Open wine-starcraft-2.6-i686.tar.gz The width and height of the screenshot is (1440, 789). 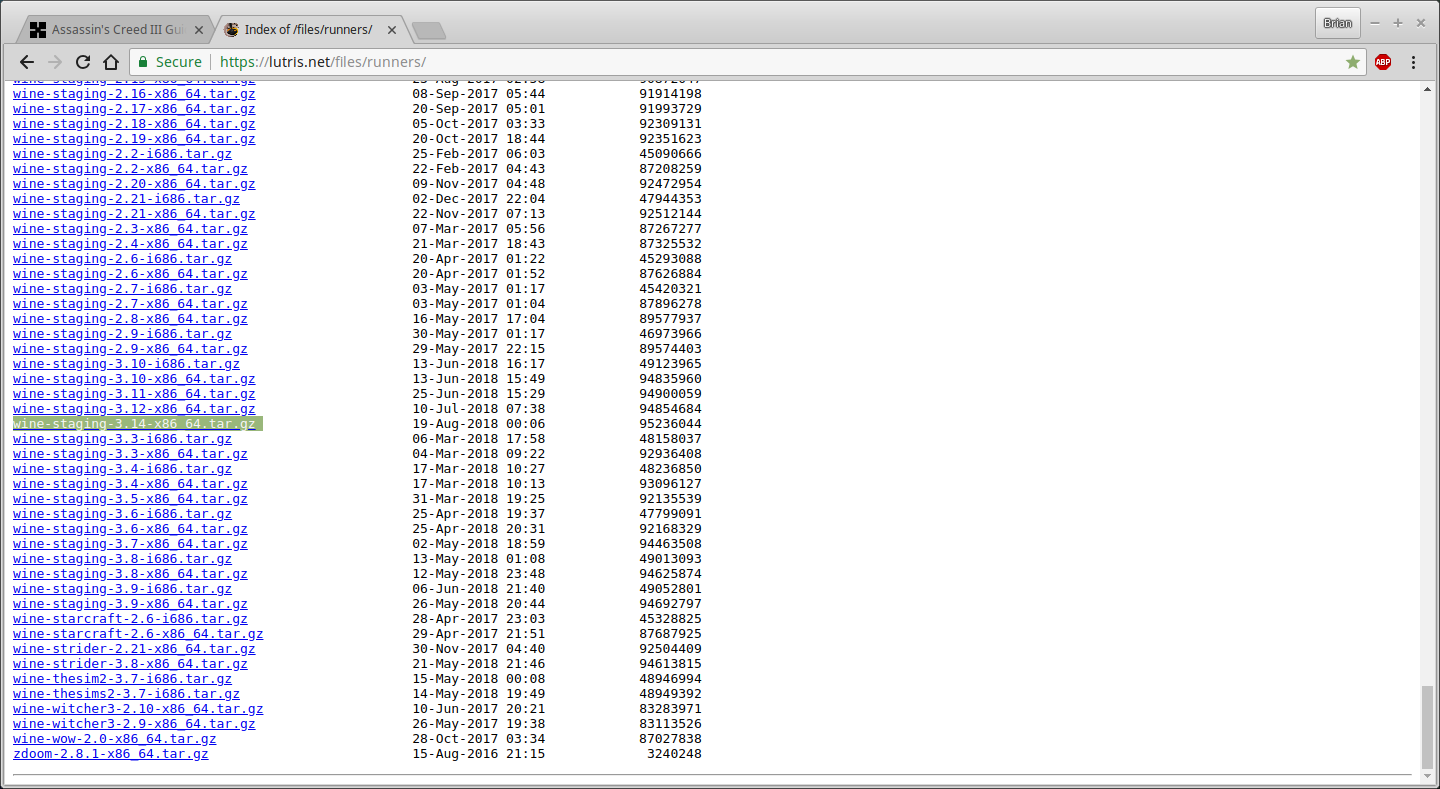click(x=130, y=619)
